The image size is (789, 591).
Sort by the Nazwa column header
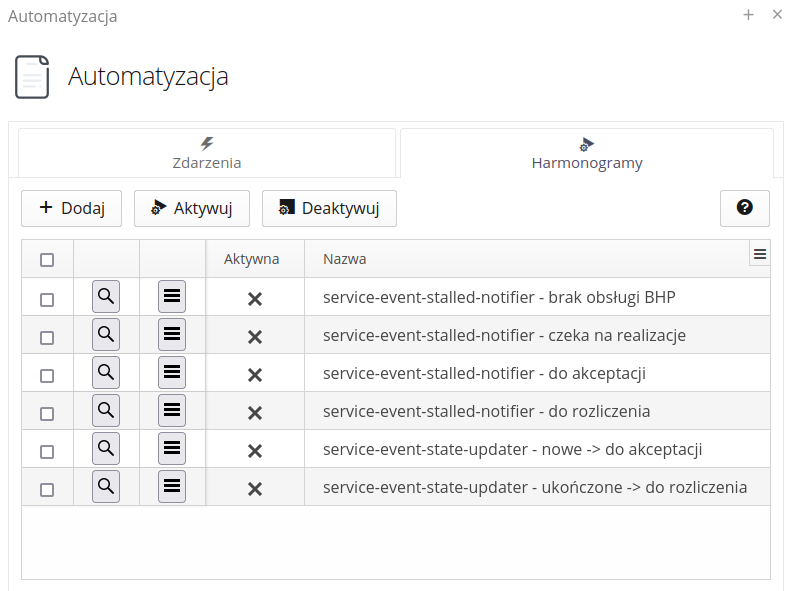pyautogui.click(x=345, y=259)
